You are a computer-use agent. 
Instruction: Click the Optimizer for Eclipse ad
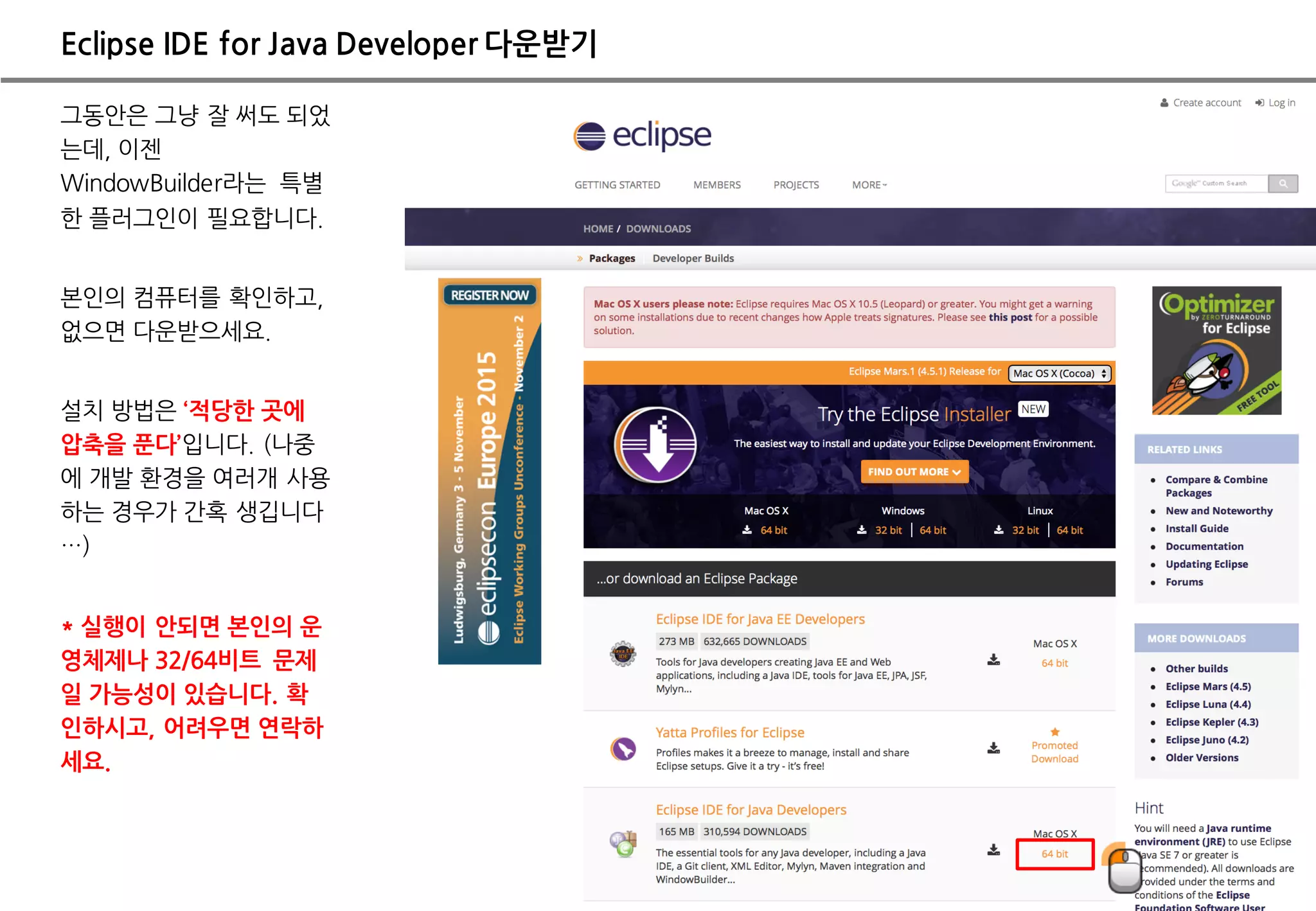click(1216, 350)
